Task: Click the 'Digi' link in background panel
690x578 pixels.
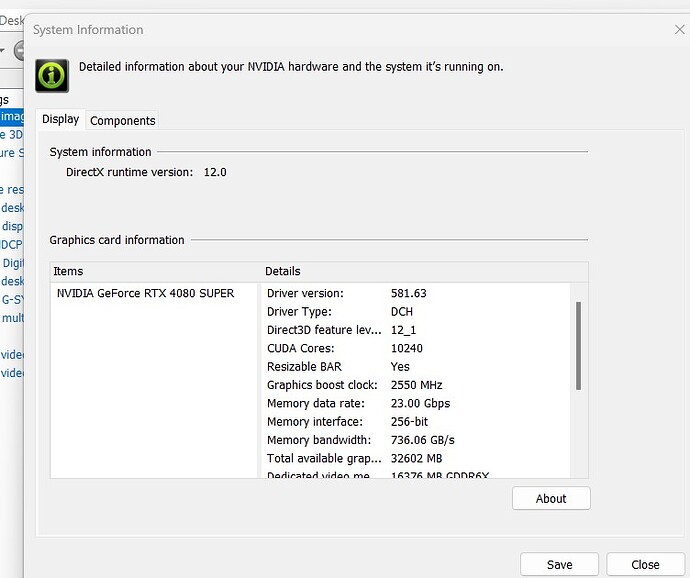Action: point(13,263)
